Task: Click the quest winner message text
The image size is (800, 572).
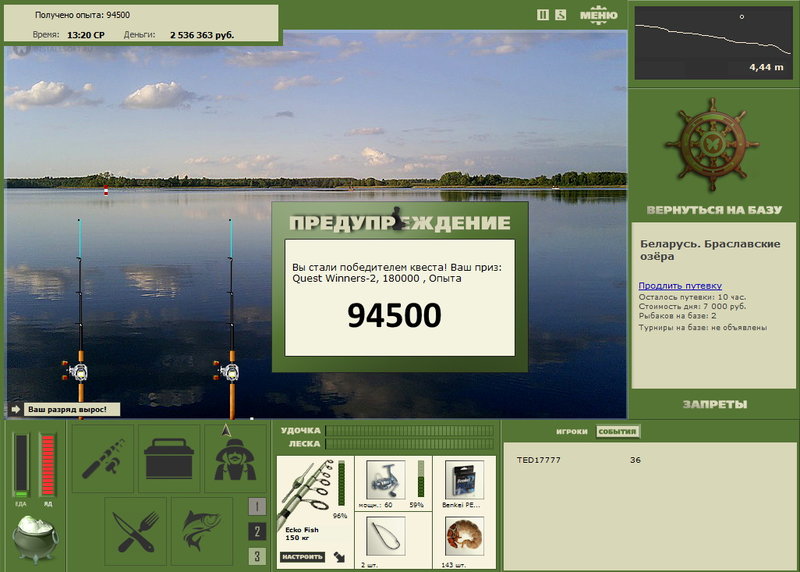Action: coord(397,272)
